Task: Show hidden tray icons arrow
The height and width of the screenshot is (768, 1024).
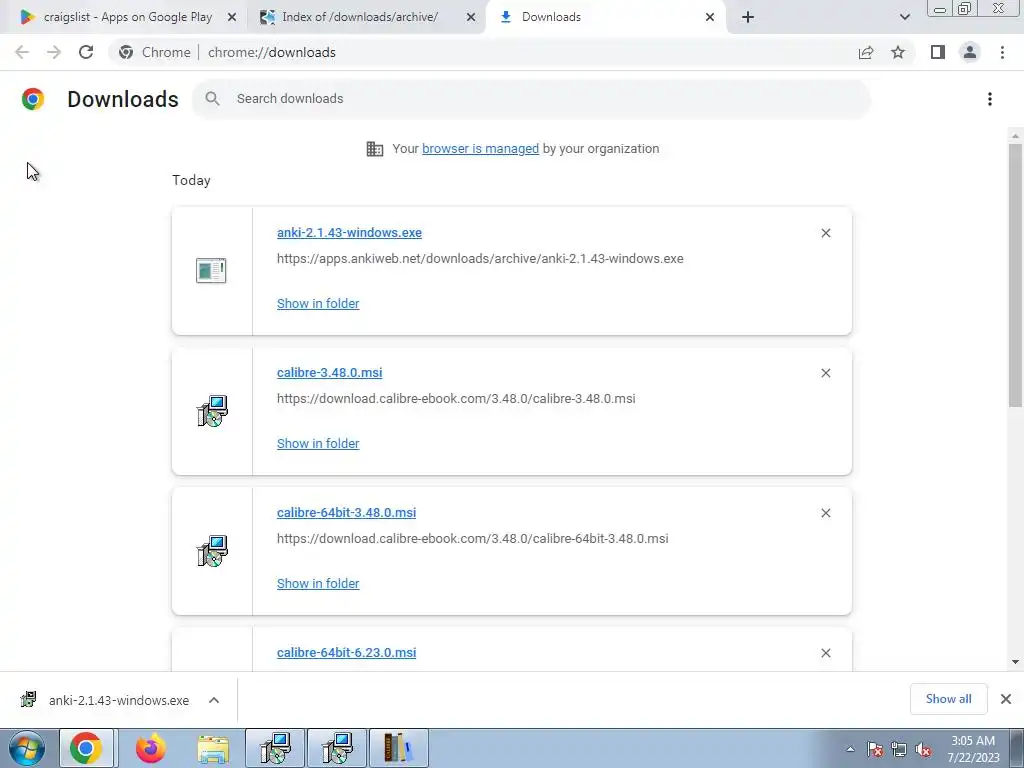Action: click(x=850, y=750)
